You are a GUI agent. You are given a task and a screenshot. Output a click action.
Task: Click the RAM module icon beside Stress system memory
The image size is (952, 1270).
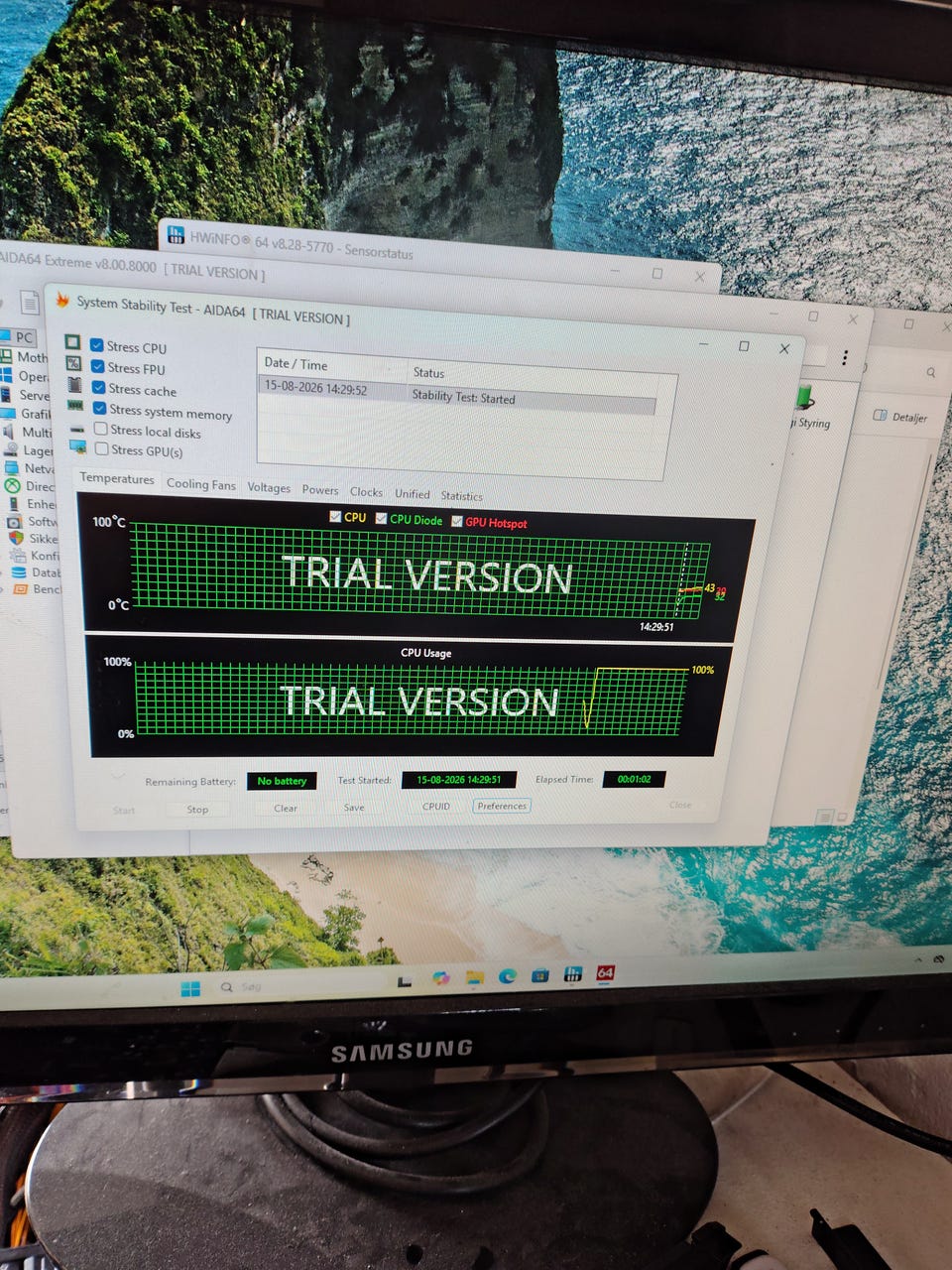click(75, 405)
